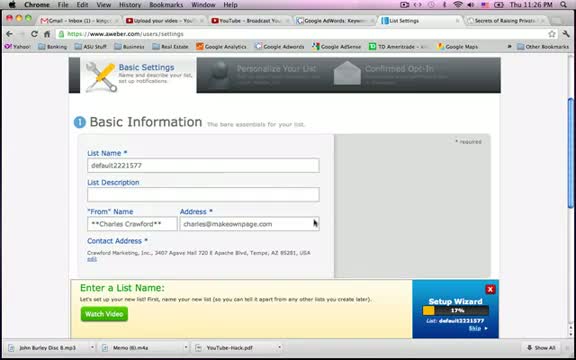The height and width of the screenshot is (360, 576).
Task: Open the Google AdSense bookmark
Action: coord(336,47)
